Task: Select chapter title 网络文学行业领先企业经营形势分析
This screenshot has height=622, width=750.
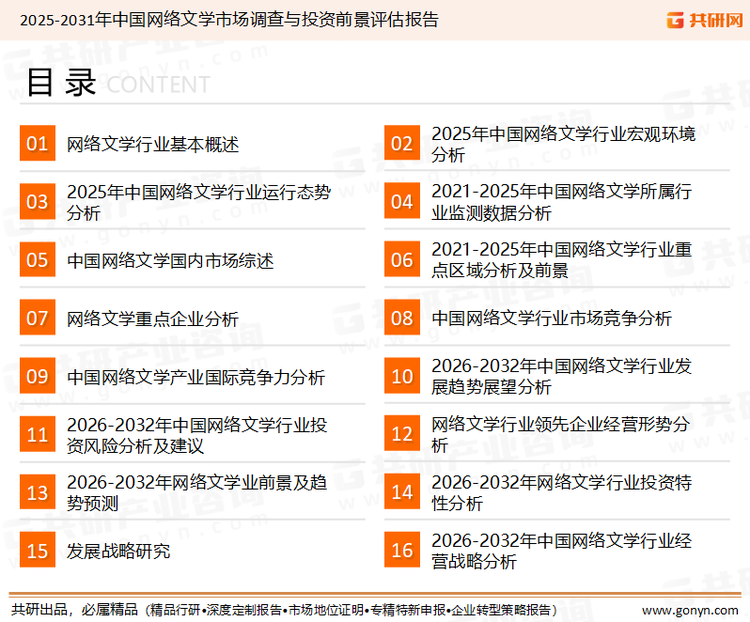Action: pyautogui.click(x=561, y=434)
